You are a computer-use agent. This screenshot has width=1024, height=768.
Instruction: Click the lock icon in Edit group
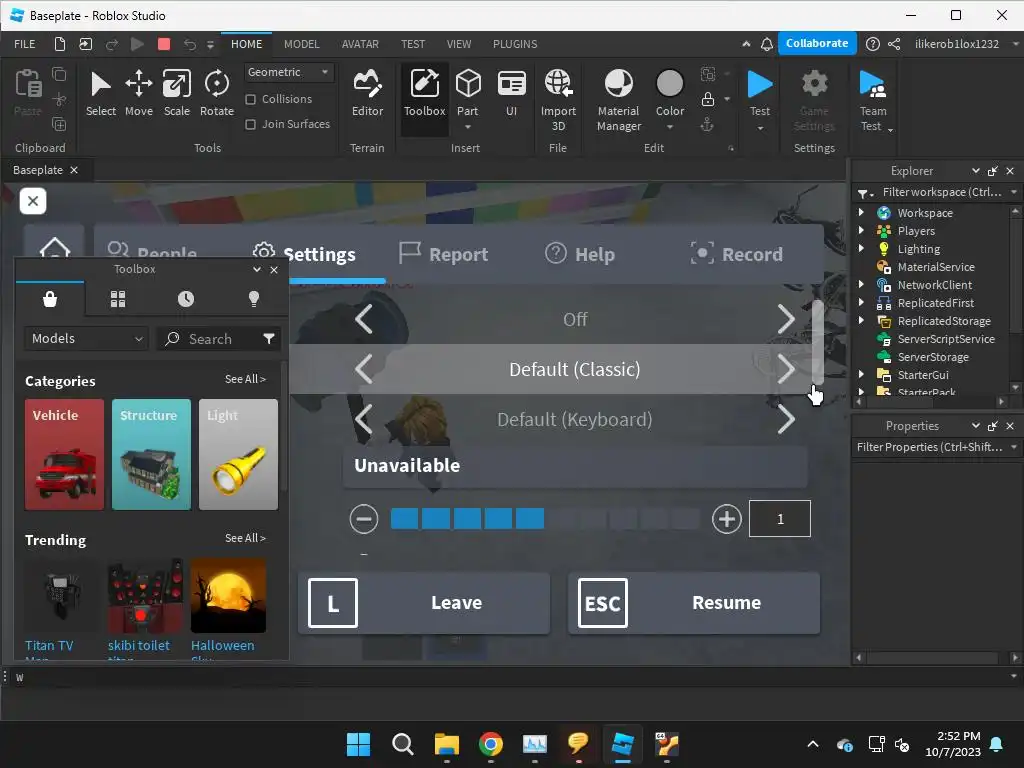[707, 99]
